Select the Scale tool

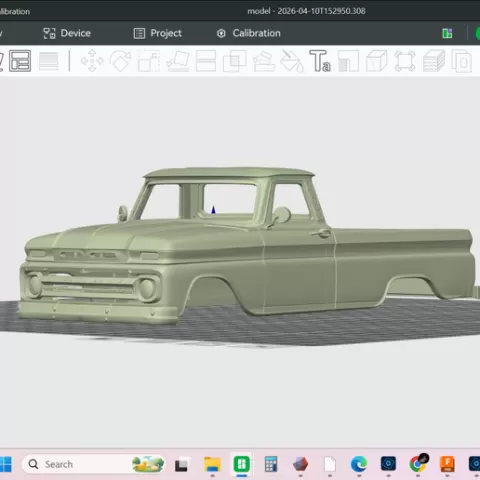[x=149, y=61]
